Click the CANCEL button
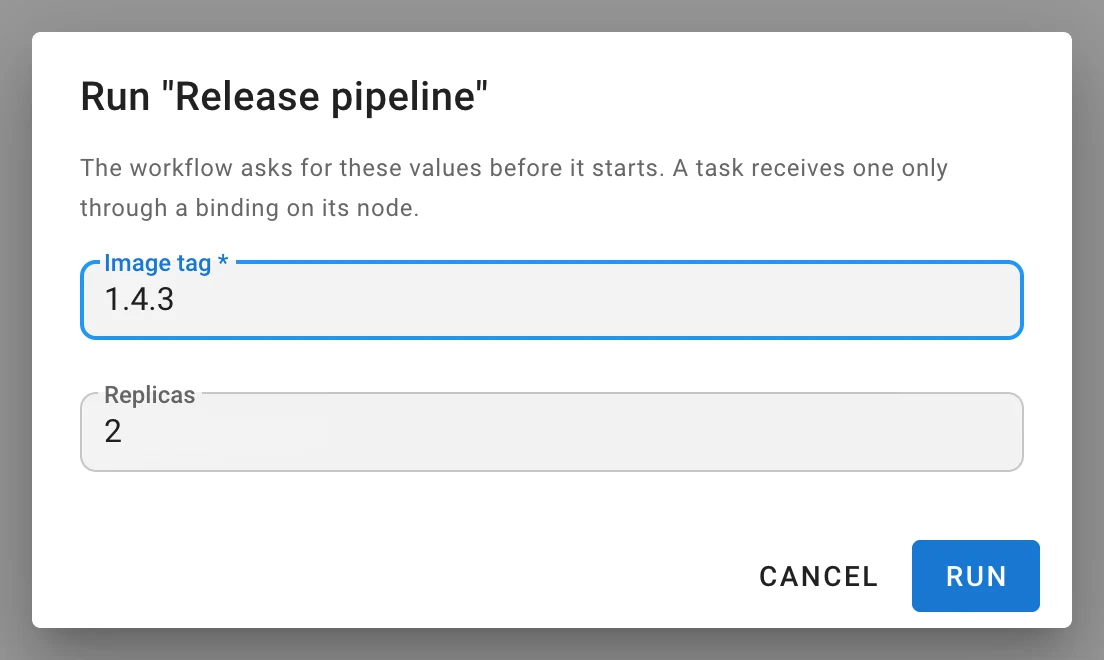Viewport: 1104px width, 660px height. coord(818,575)
